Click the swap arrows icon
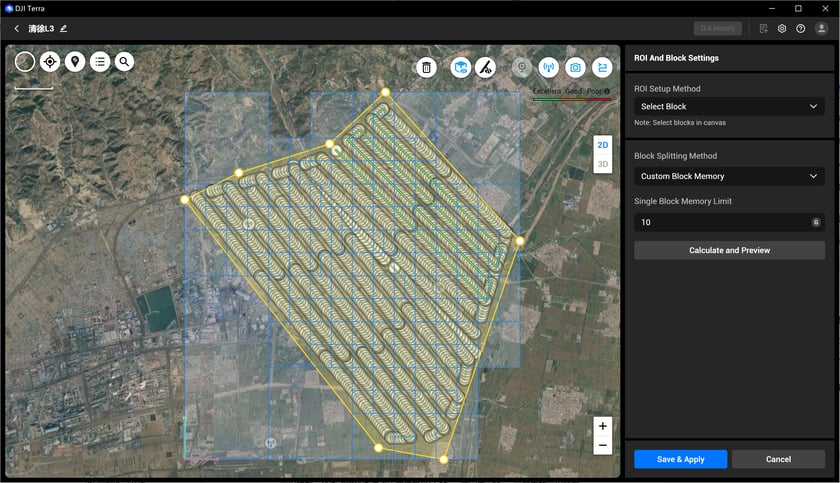Viewport: 840px width, 483px height. click(602, 67)
